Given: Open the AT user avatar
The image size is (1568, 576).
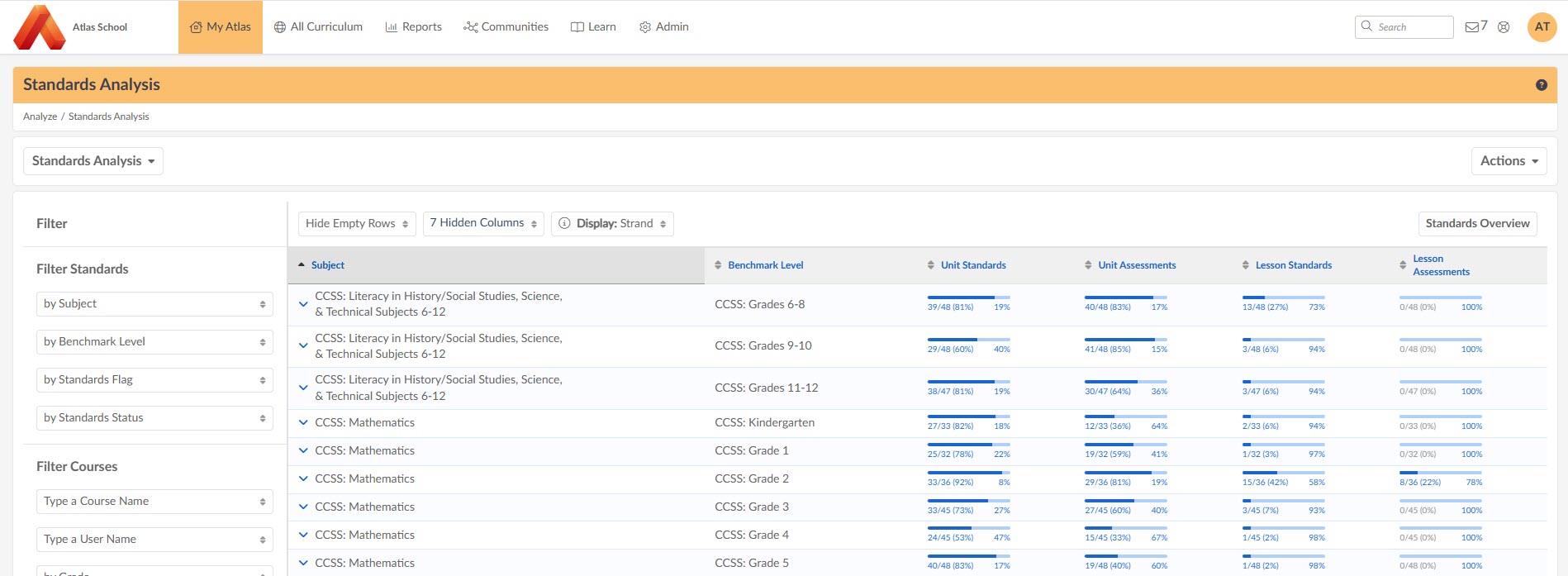Looking at the screenshot, I should (1542, 26).
